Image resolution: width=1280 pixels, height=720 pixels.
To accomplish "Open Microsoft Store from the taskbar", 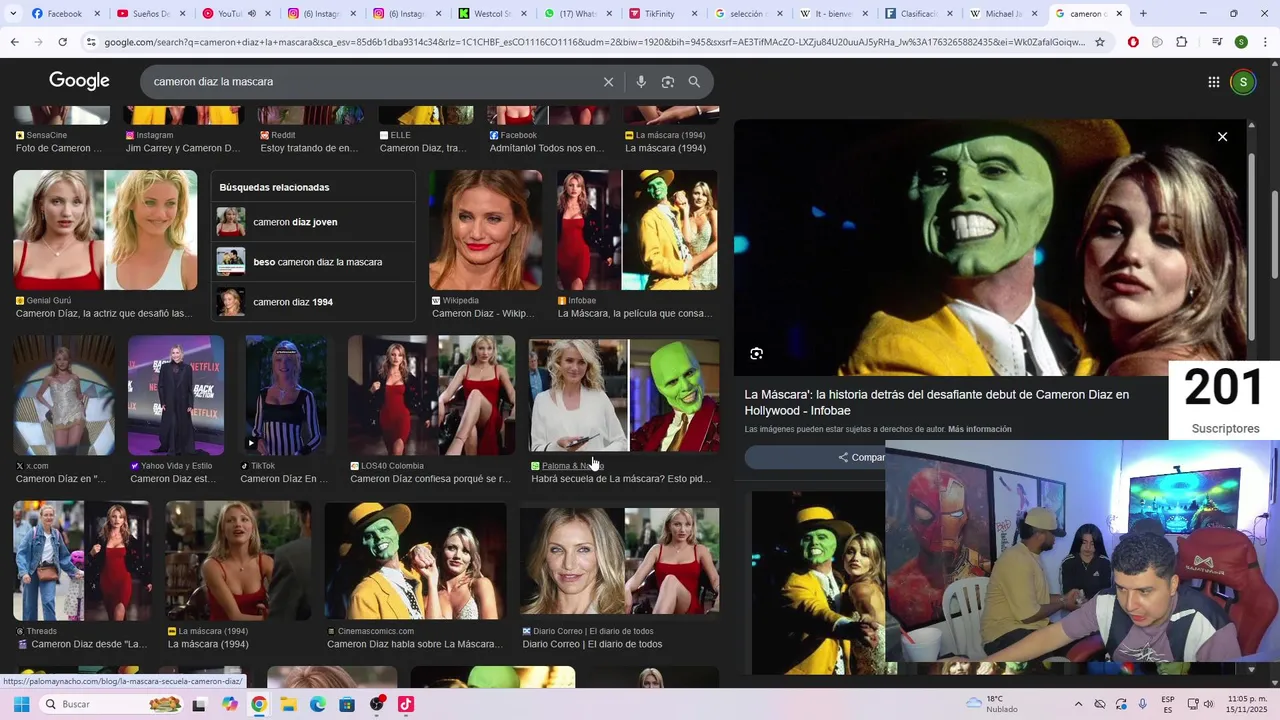I will pyautogui.click(x=346, y=704).
